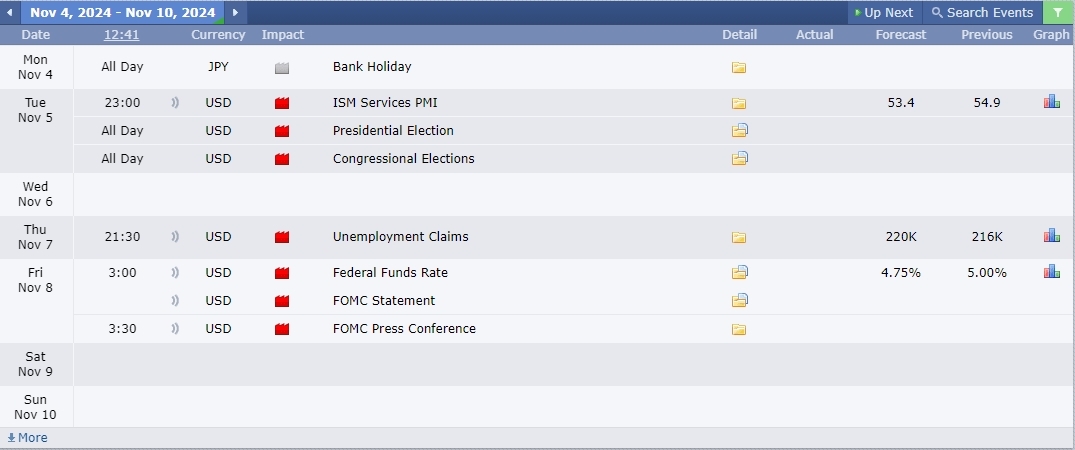Open detail folder for ISM Services PMI
The width and height of the screenshot is (1075, 450).
[x=738, y=104]
